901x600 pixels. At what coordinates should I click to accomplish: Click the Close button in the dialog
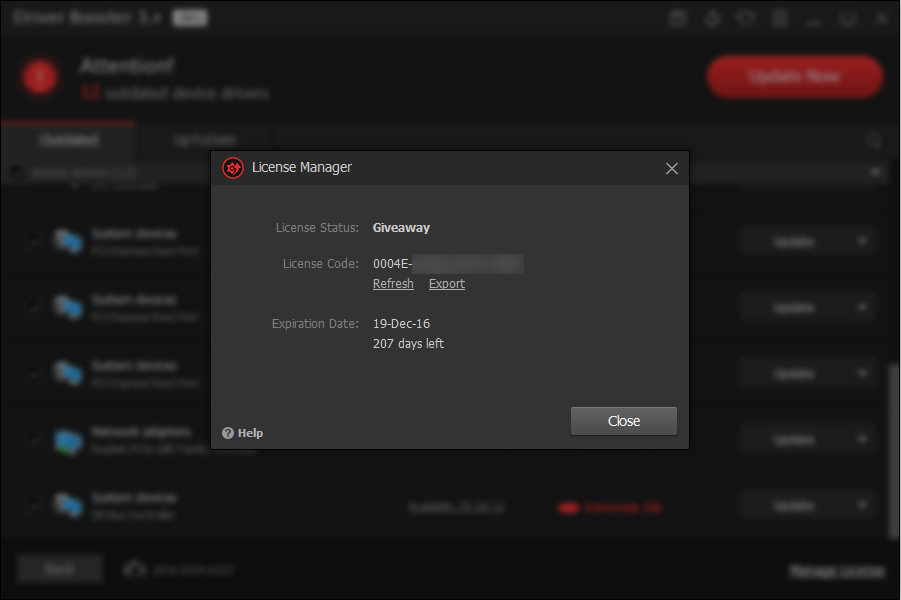[623, 421]
